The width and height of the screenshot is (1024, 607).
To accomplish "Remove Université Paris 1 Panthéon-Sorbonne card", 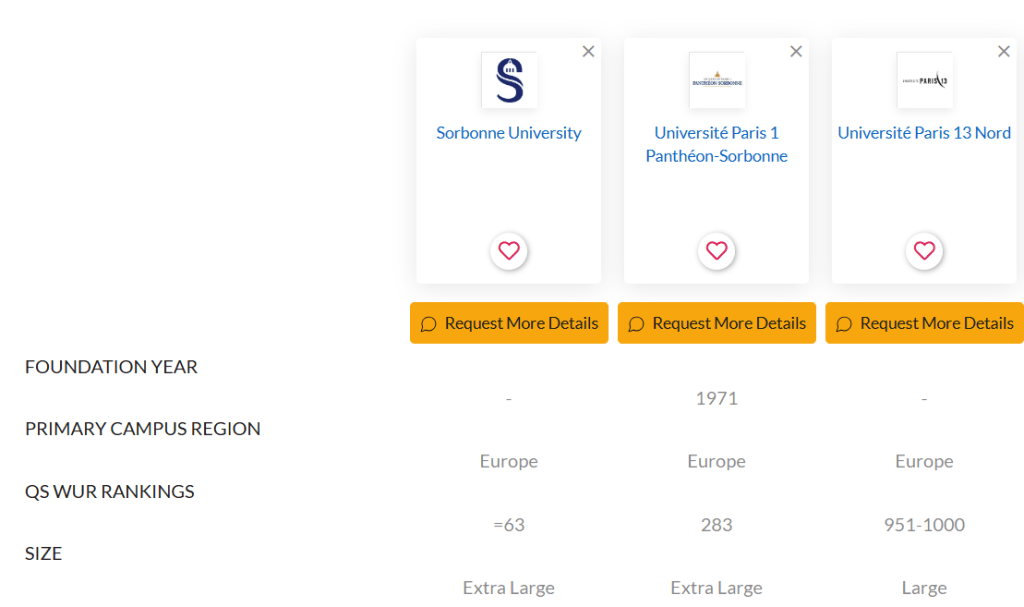I will pyautogui.click(x=796, y=52).
